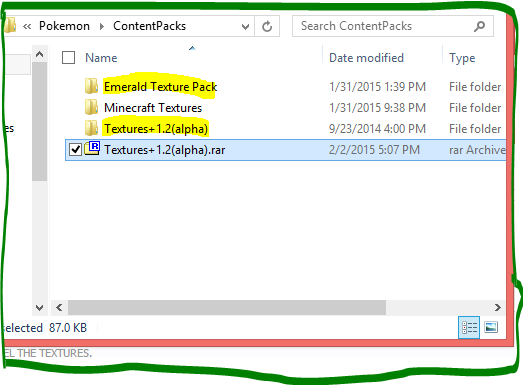Image resolution: width=523 pixels, height=385 pixels.
Task: Click the horizontal scrollbar thumb
Action: tap(227, 307)
